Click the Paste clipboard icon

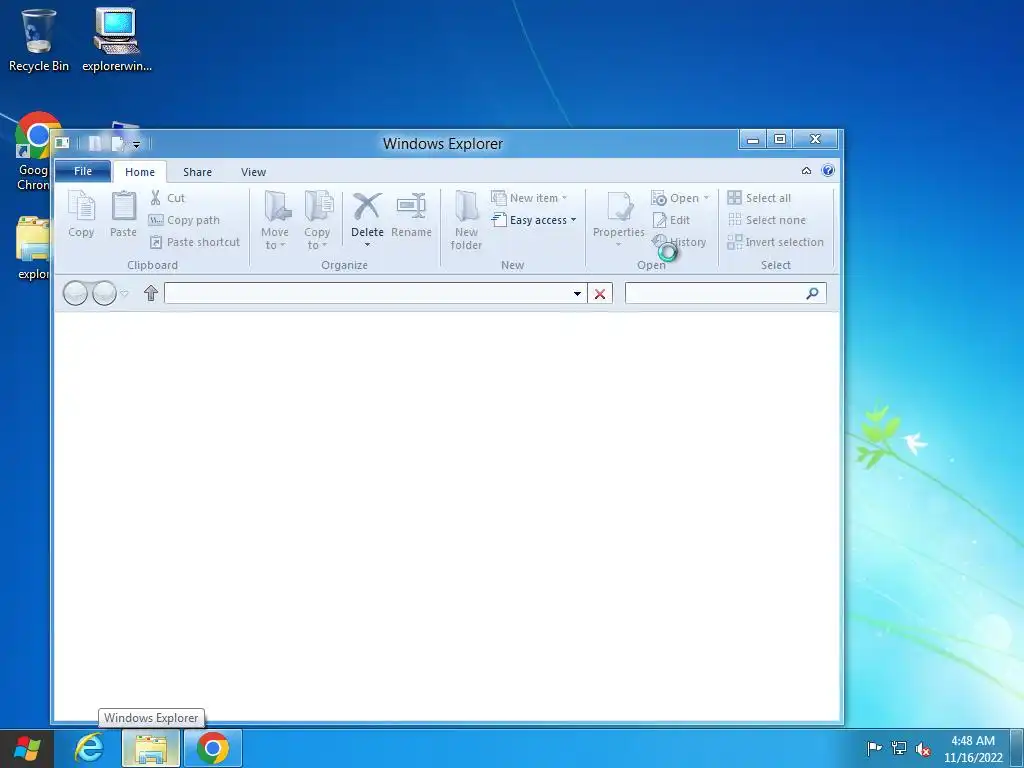pos(123,214)
